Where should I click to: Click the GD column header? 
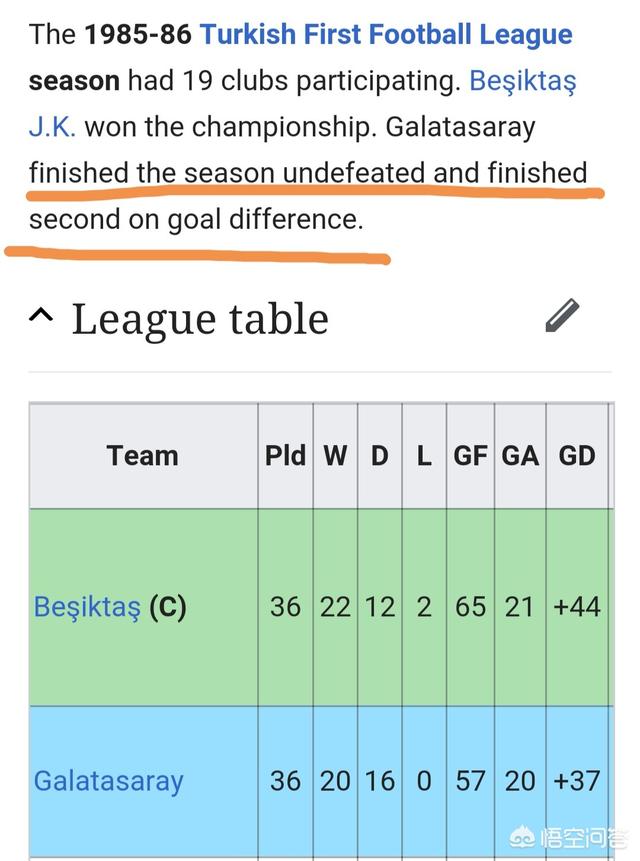pos(577,456)
